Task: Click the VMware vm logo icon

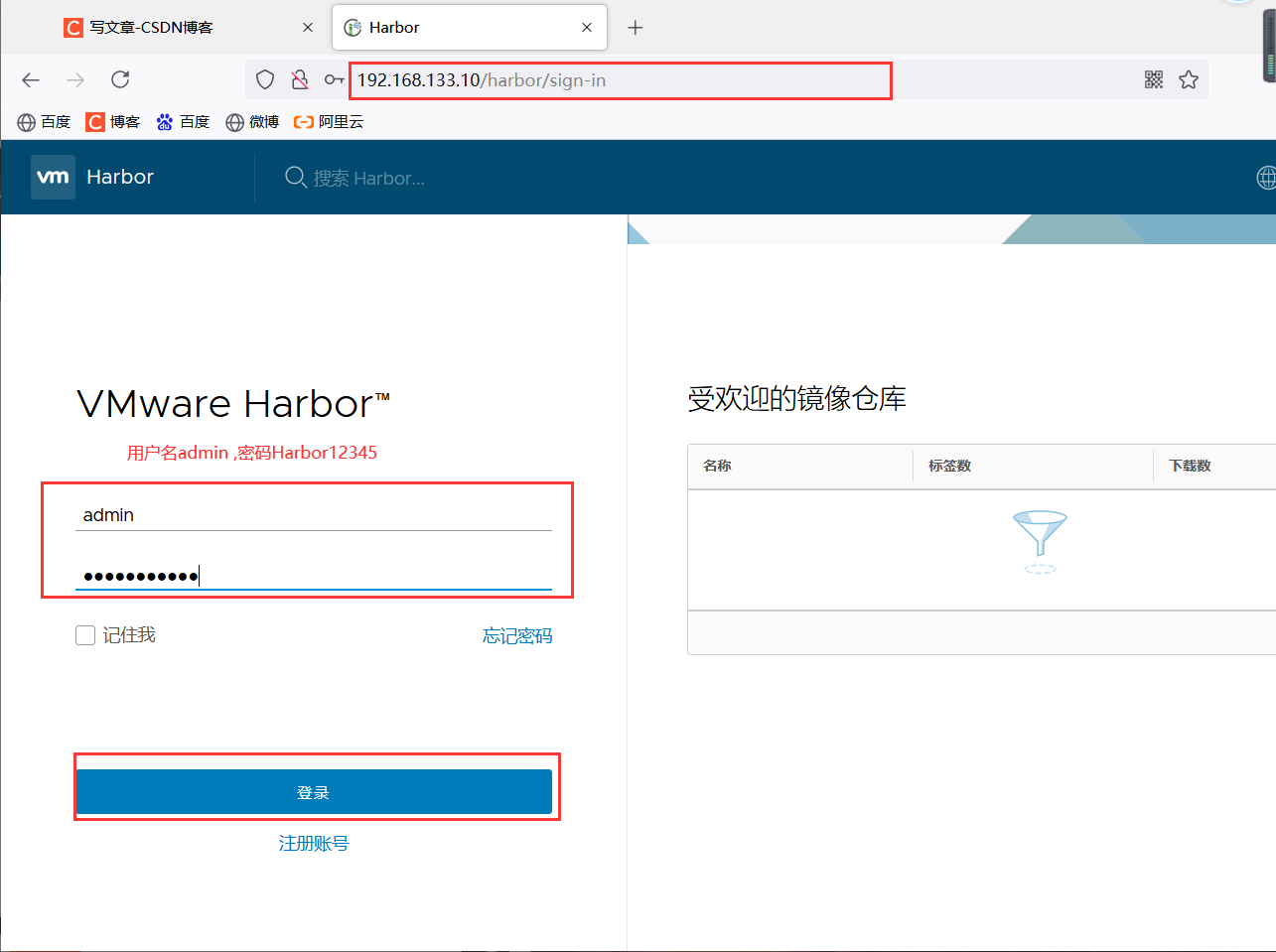Action: click(53, 178)
